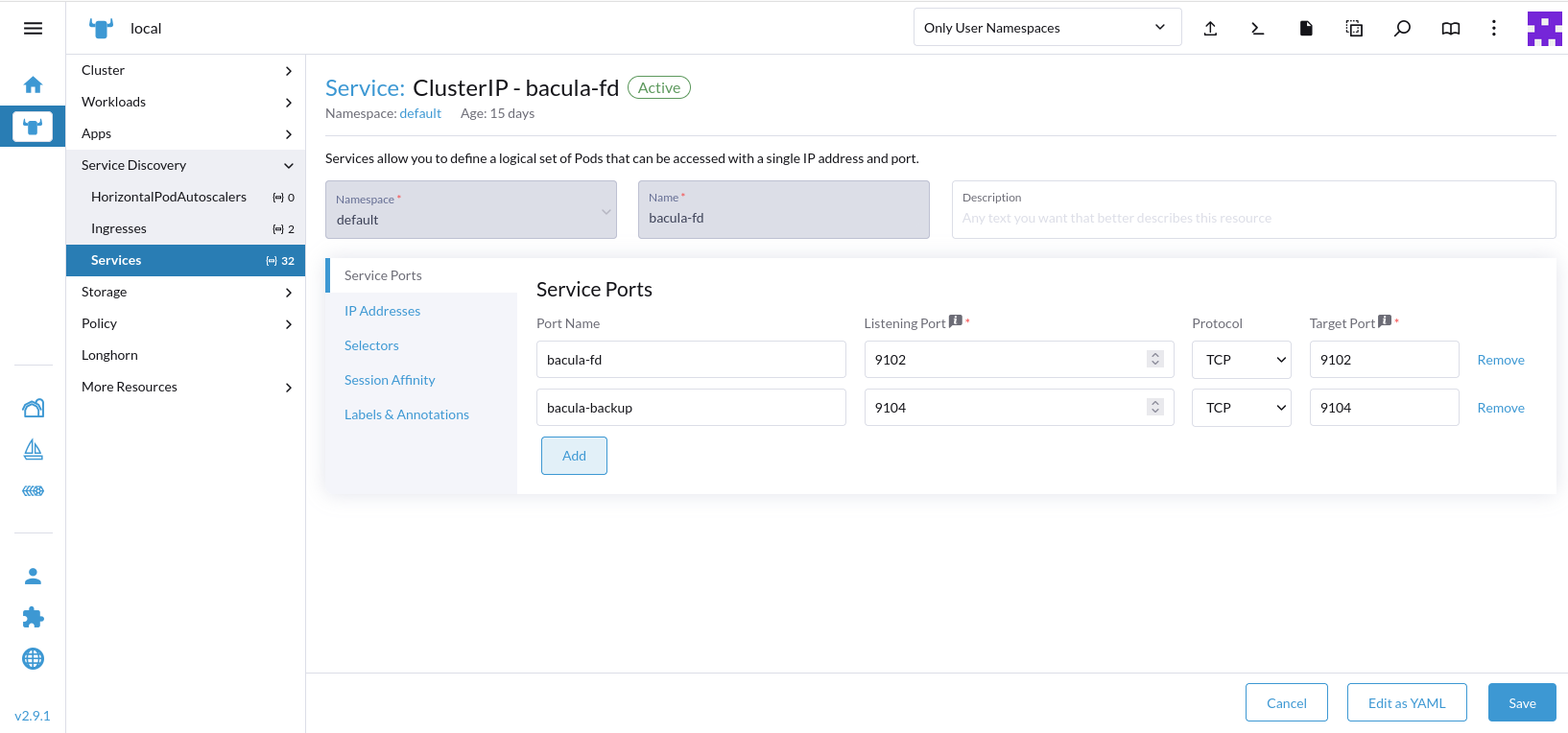
Task: Click the Import YAML upload icon
Action: (x=1210, y=28)
